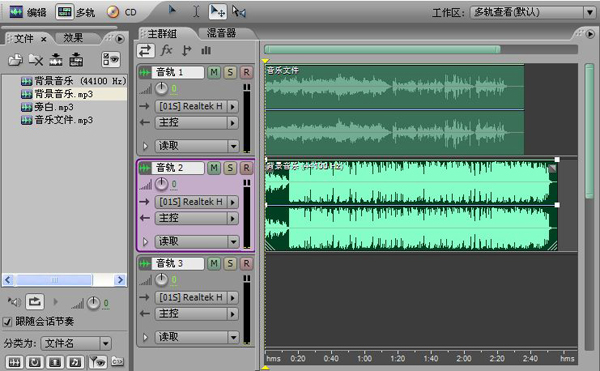The image size is (600, 371).
Task: Select 音乐文件.mp3 in file list
Action: [57, 120]
